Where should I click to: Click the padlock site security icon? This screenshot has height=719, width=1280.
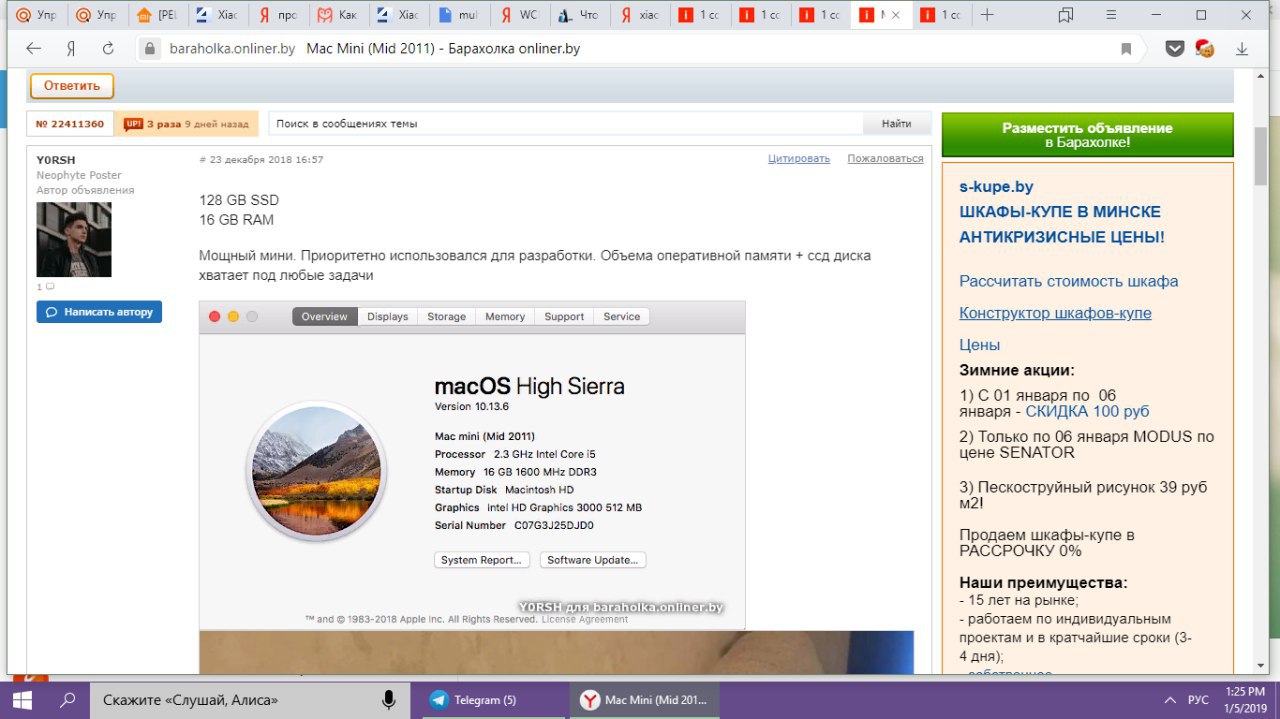[149, 48]
